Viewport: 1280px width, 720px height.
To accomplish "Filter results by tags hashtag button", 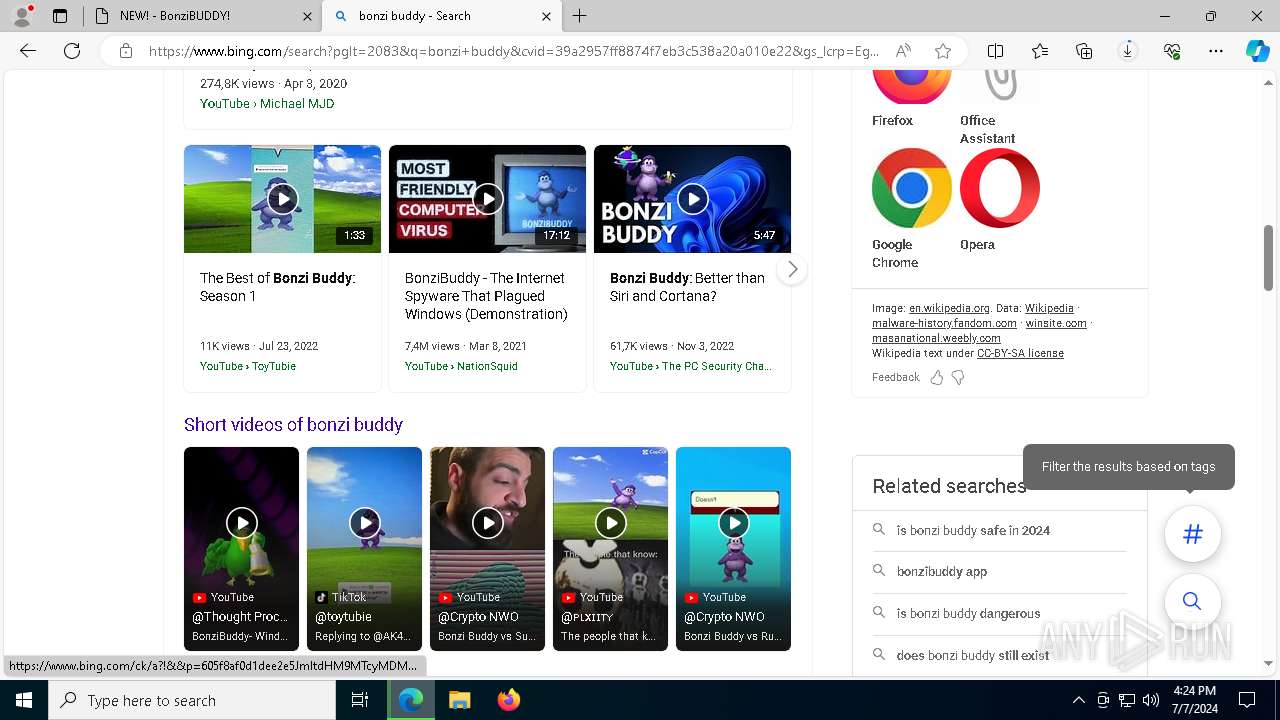I will click(1192, 534).
